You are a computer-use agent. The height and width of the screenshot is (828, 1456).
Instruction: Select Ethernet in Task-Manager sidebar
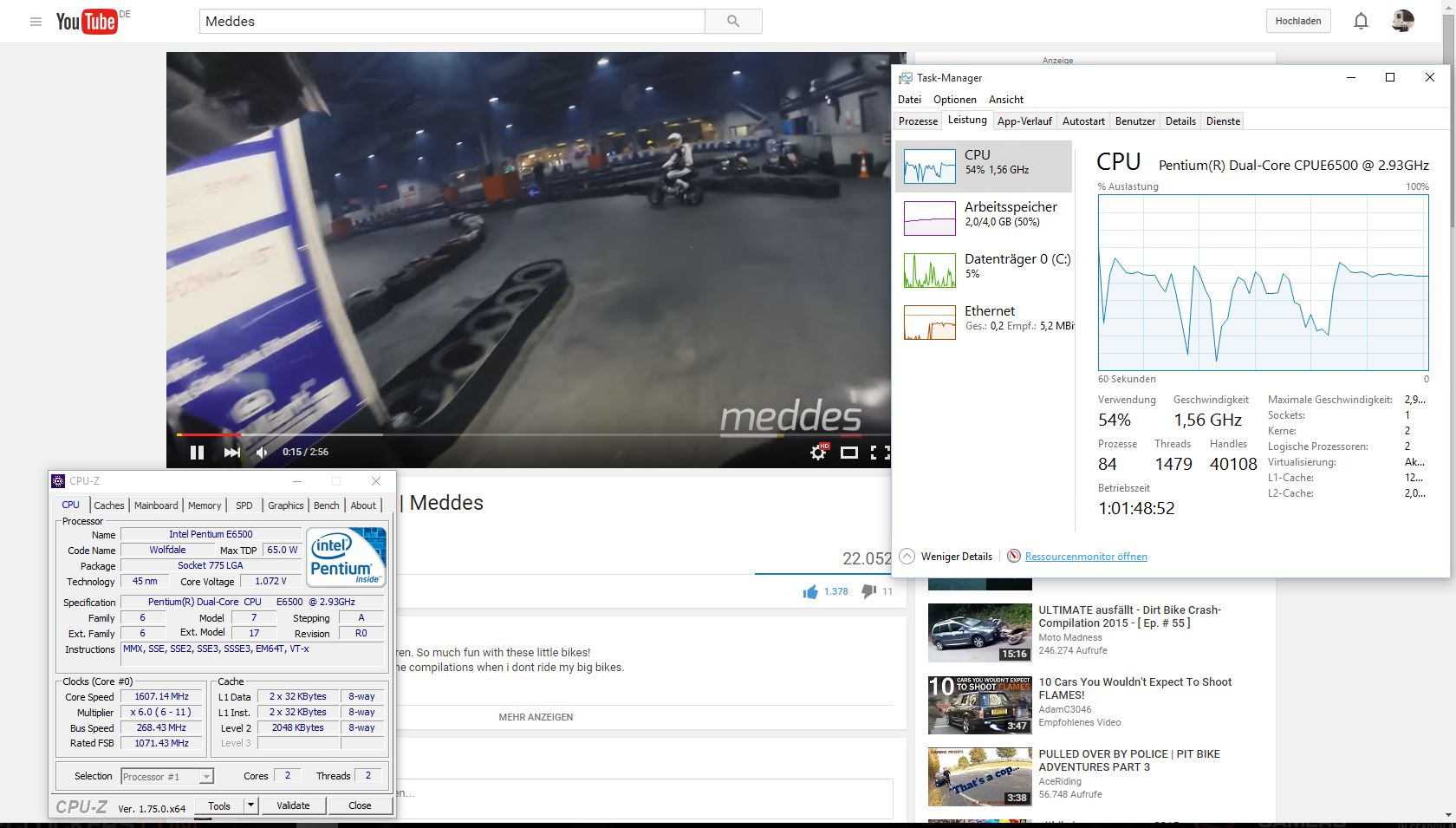(x=984, y=323)
